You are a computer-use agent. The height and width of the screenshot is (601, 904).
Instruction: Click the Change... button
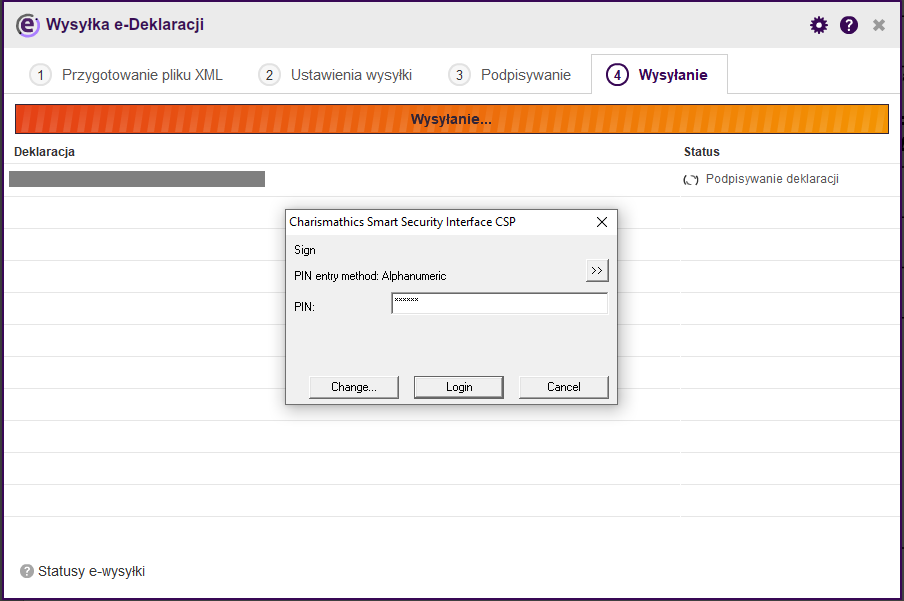[x=354, y=387]
